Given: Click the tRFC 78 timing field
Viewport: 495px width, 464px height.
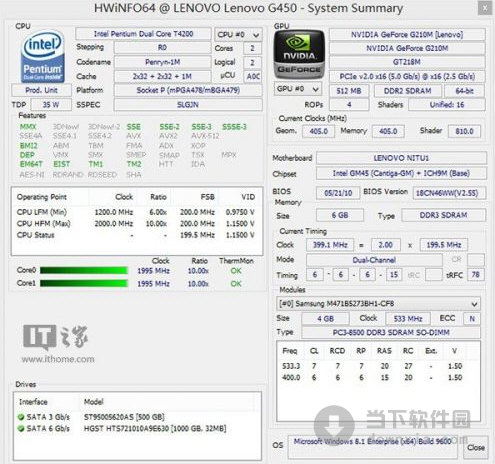Looking at the screenshot, I should pyautogui.click(x=476, y=275).
